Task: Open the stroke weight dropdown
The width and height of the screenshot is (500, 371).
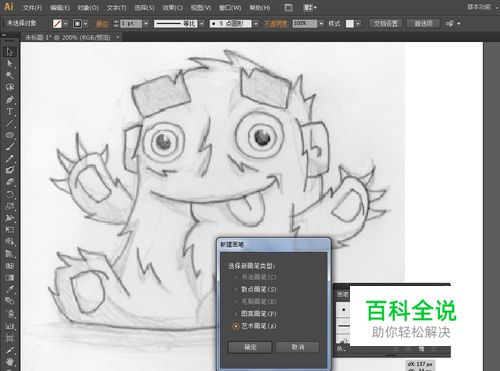Action: click(146, 24)
